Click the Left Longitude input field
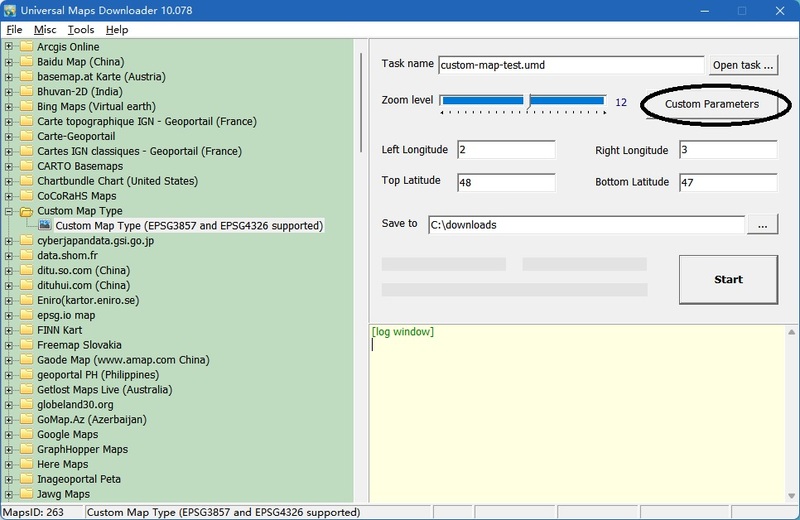800x520 pixels. (x=506, y=150)
